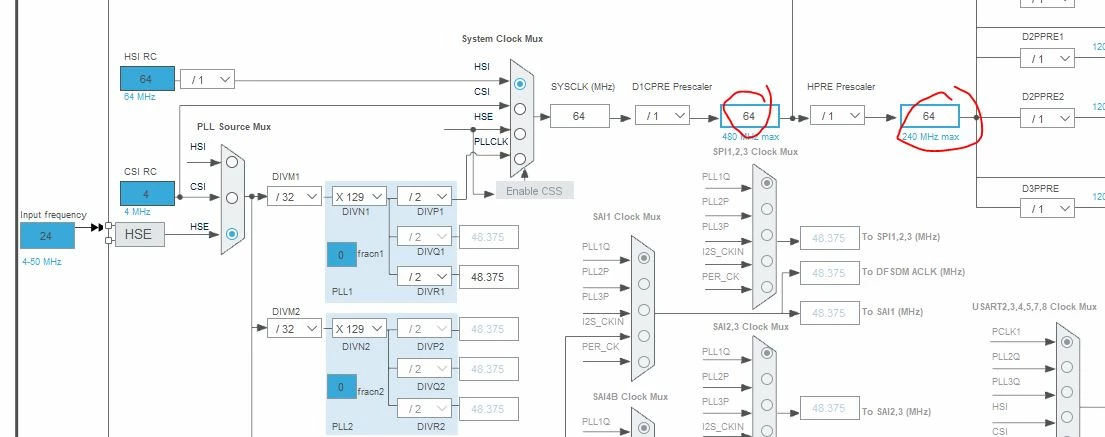Open the HSI RC /1 divider dropdown
This screenshot has height=437, width=1105.
coord(207,79)
